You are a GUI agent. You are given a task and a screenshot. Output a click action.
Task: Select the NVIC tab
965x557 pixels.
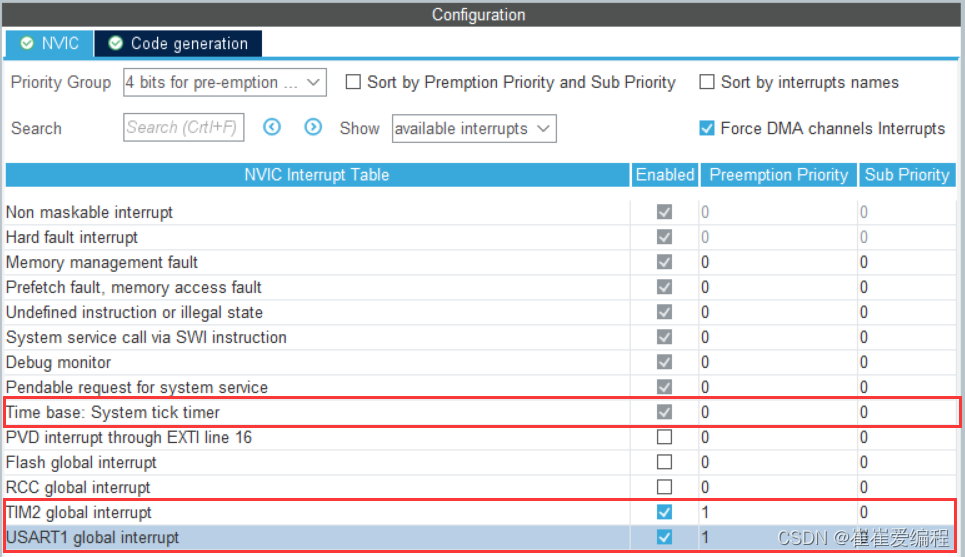pyautogui.click(x=49, y=44)
